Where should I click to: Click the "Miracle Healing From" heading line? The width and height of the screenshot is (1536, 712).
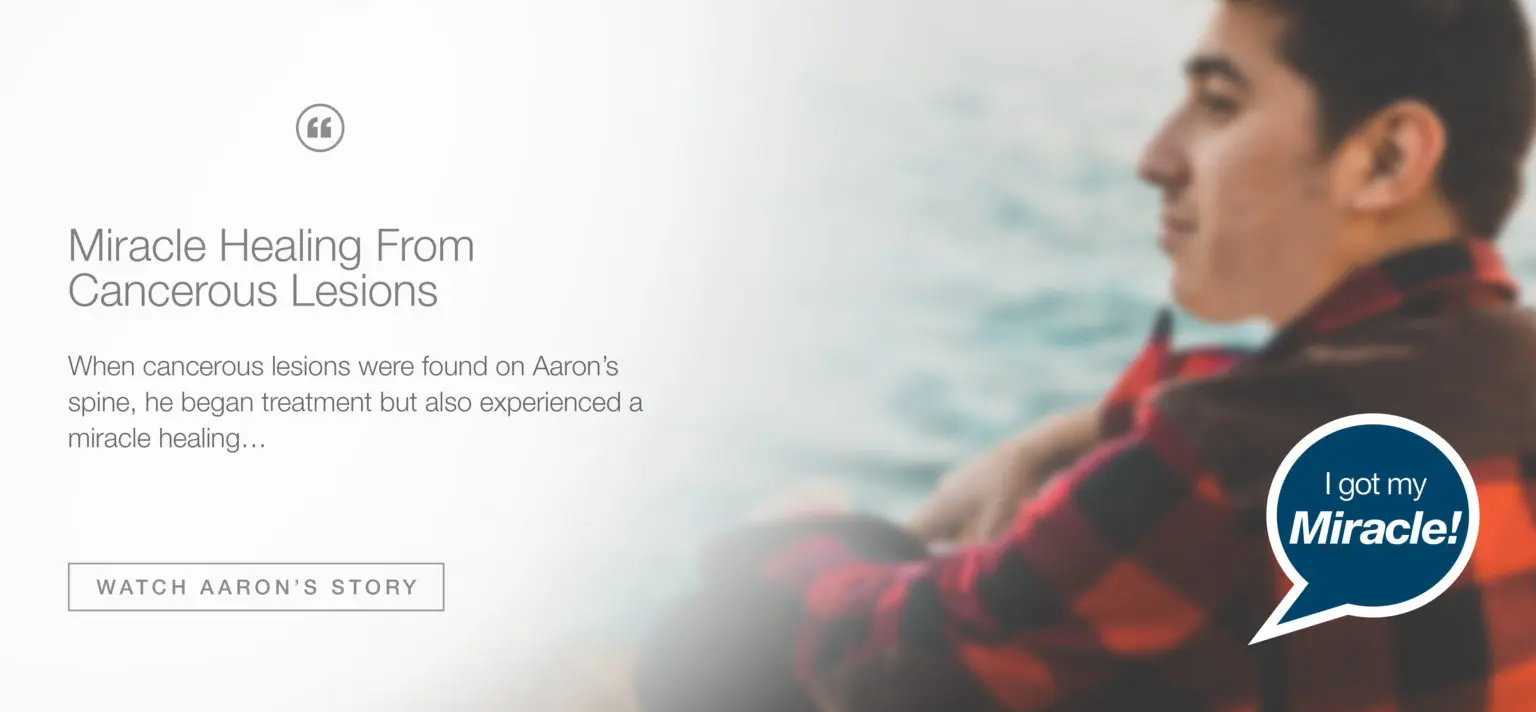click(271, 245)
